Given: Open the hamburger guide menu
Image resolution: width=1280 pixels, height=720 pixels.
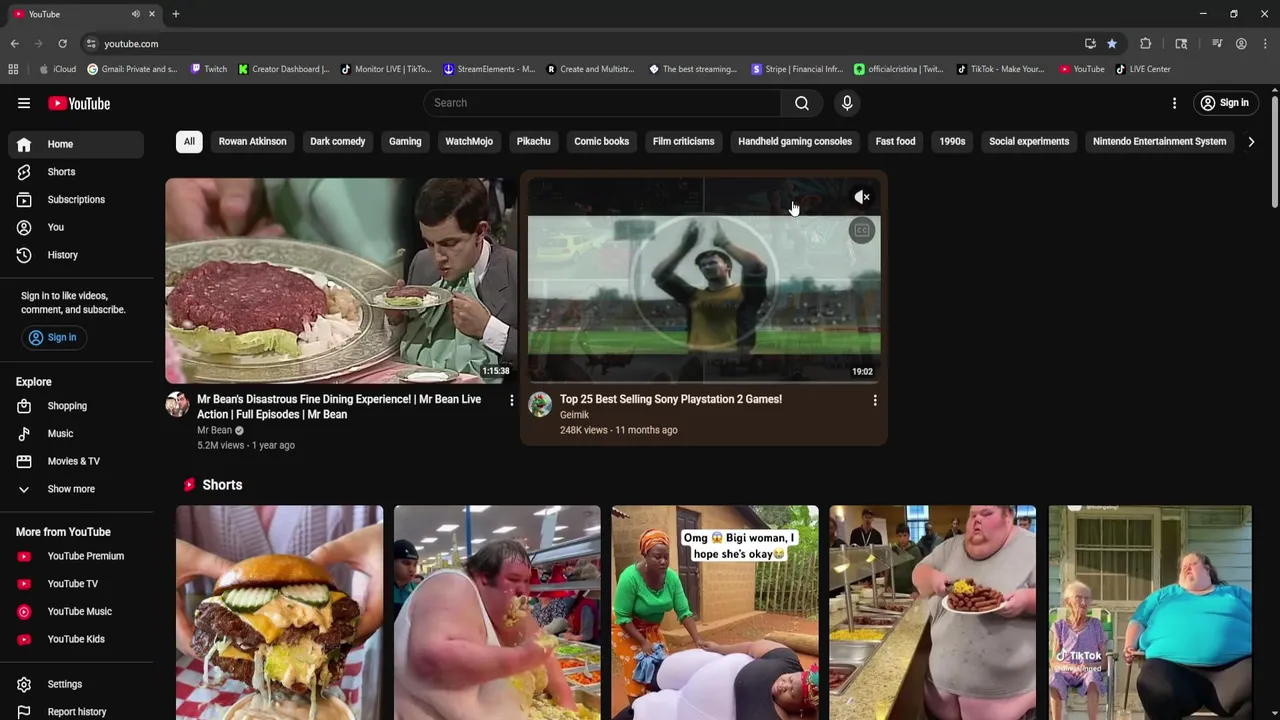Looking at the screenshot, I should pos(24,103).
